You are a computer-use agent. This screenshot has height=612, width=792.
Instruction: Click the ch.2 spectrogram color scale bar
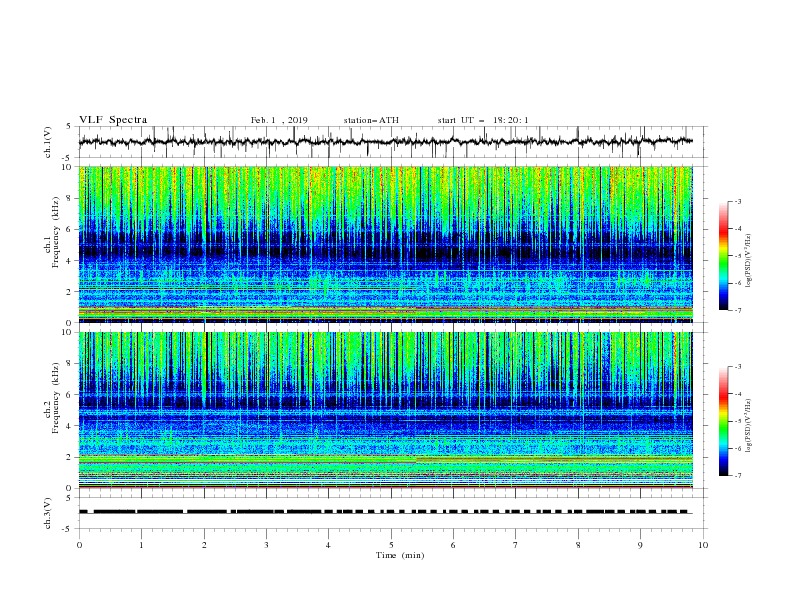pyautogui.click(x=724, y=421)
